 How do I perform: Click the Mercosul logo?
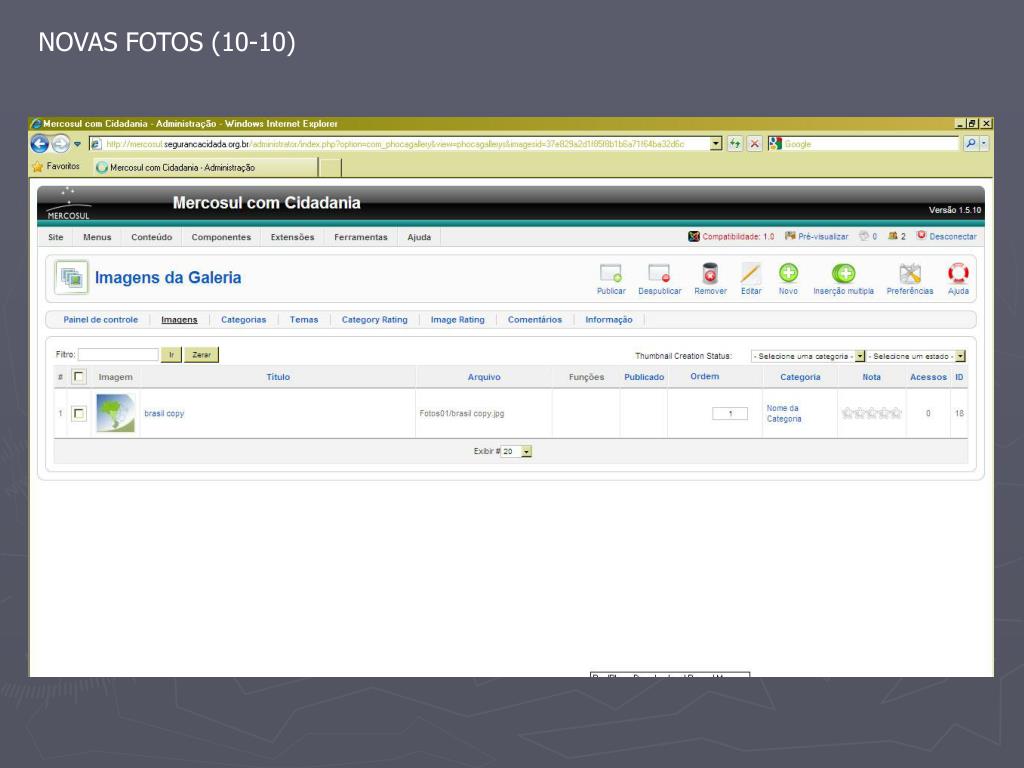coord(68,203)
